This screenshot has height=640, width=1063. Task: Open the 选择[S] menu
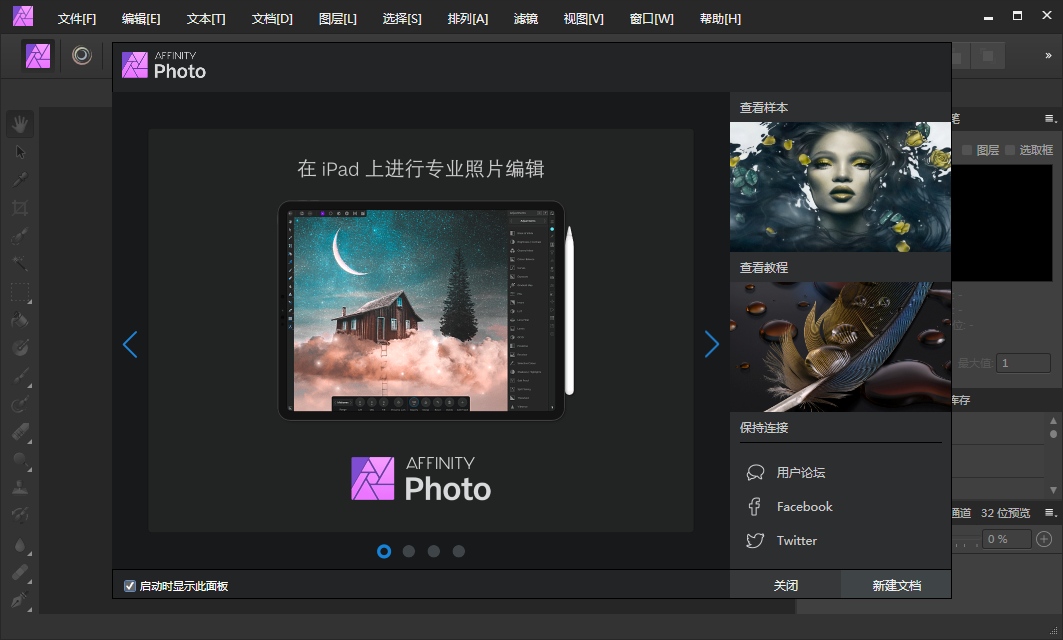point(402,19)
